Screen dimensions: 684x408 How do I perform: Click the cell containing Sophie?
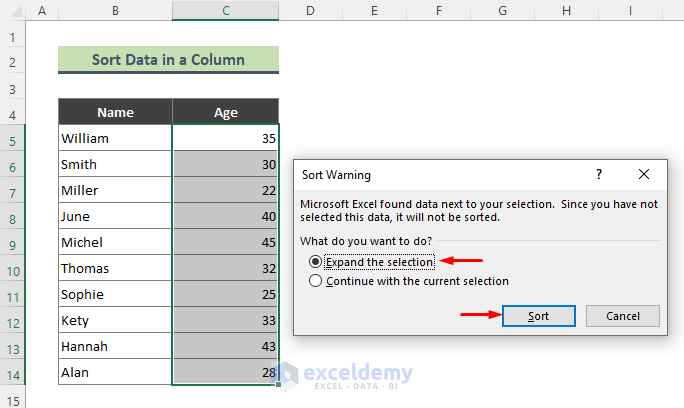(x=115, y=294)
